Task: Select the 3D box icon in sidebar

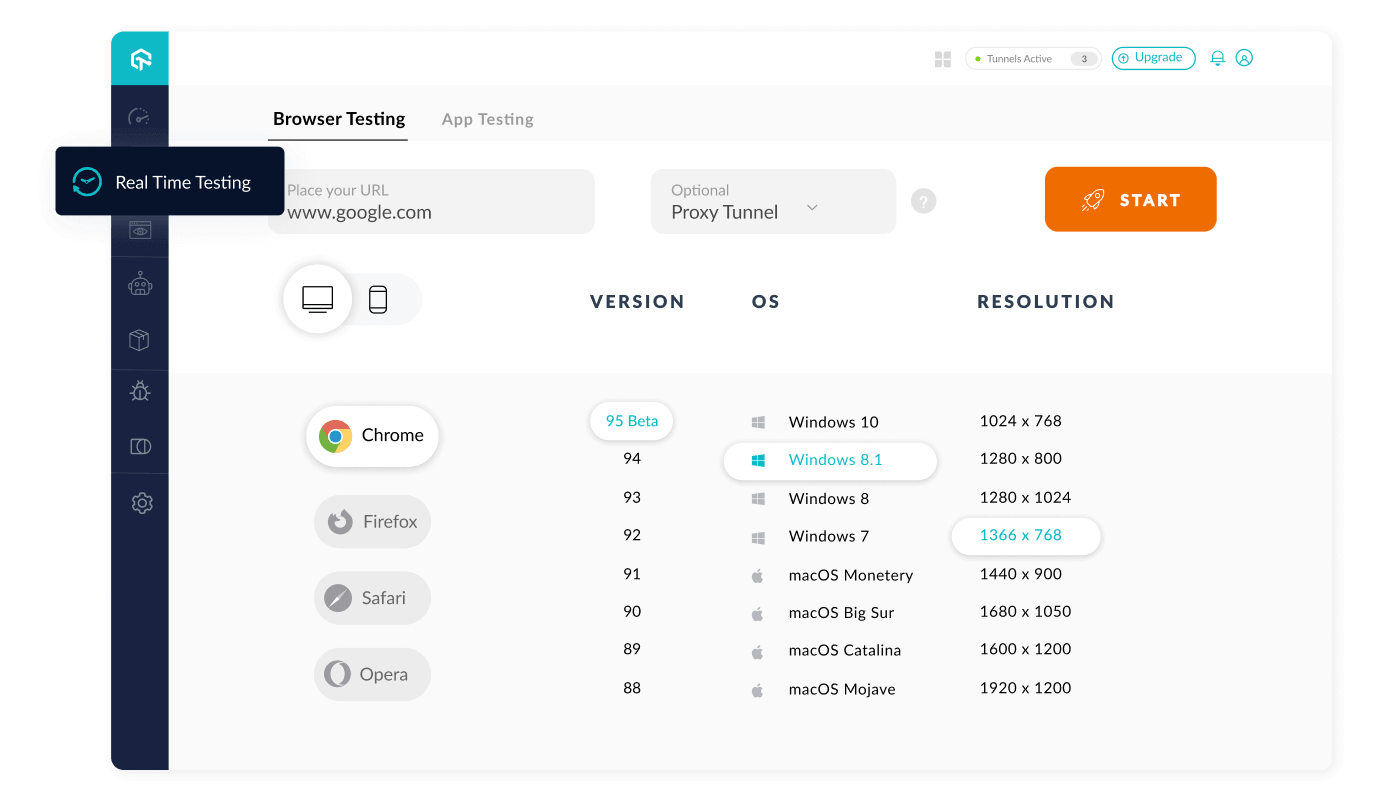Action: [140, 339]
